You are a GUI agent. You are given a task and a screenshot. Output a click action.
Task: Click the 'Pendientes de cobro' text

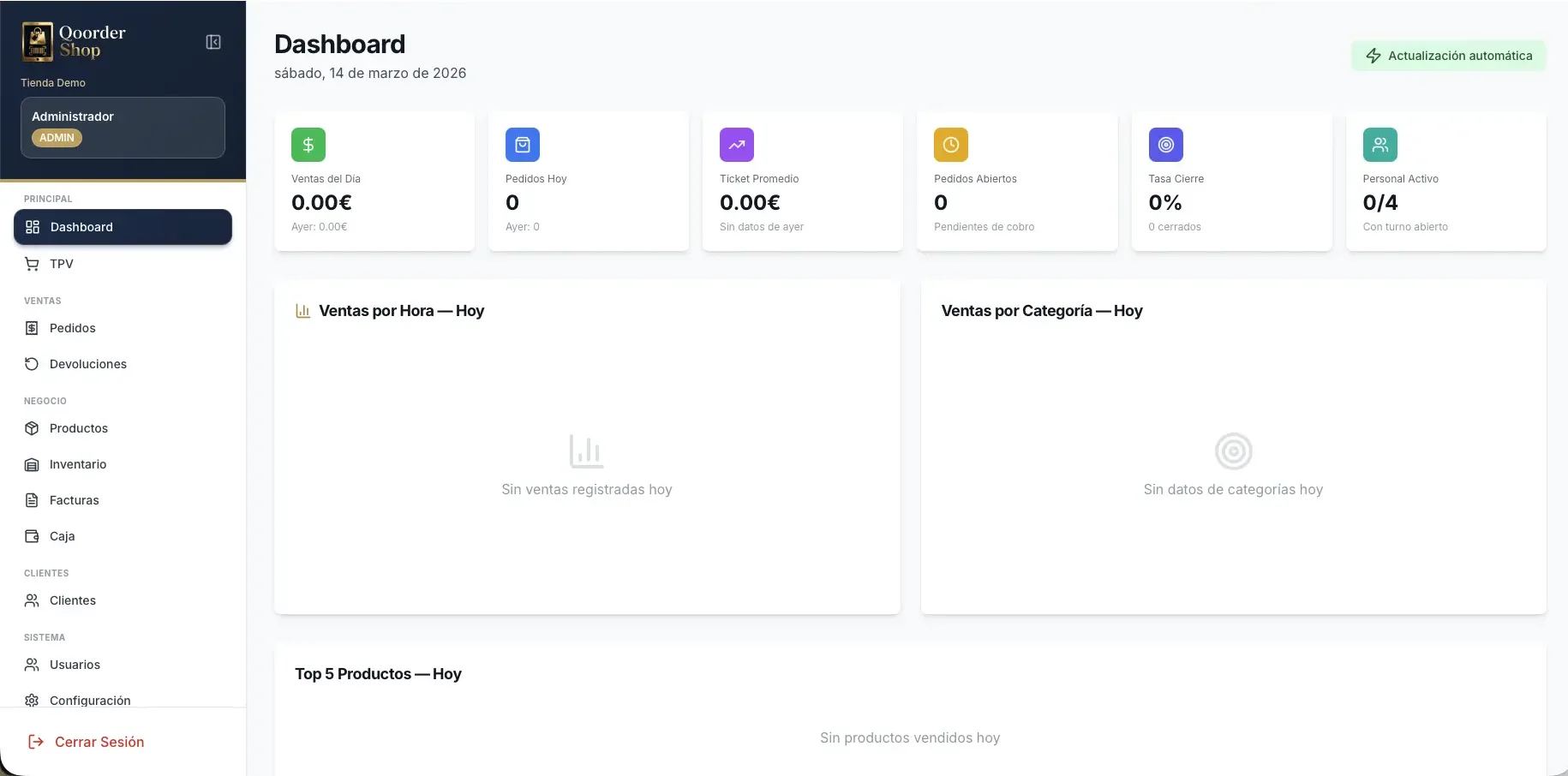pos(984,227)
